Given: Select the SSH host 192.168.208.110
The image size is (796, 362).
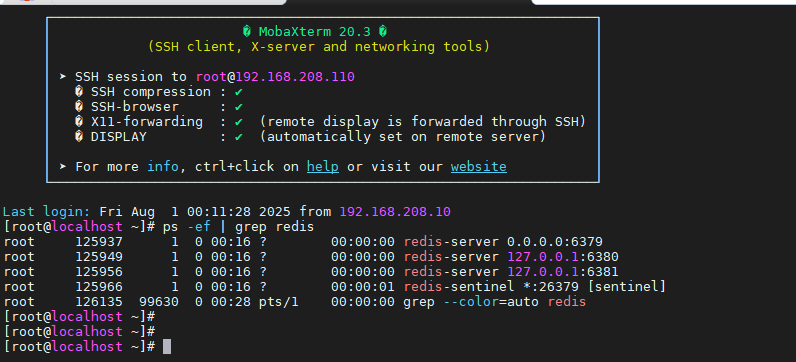Looking at the screenshot, I should click(x=295, y=77).
